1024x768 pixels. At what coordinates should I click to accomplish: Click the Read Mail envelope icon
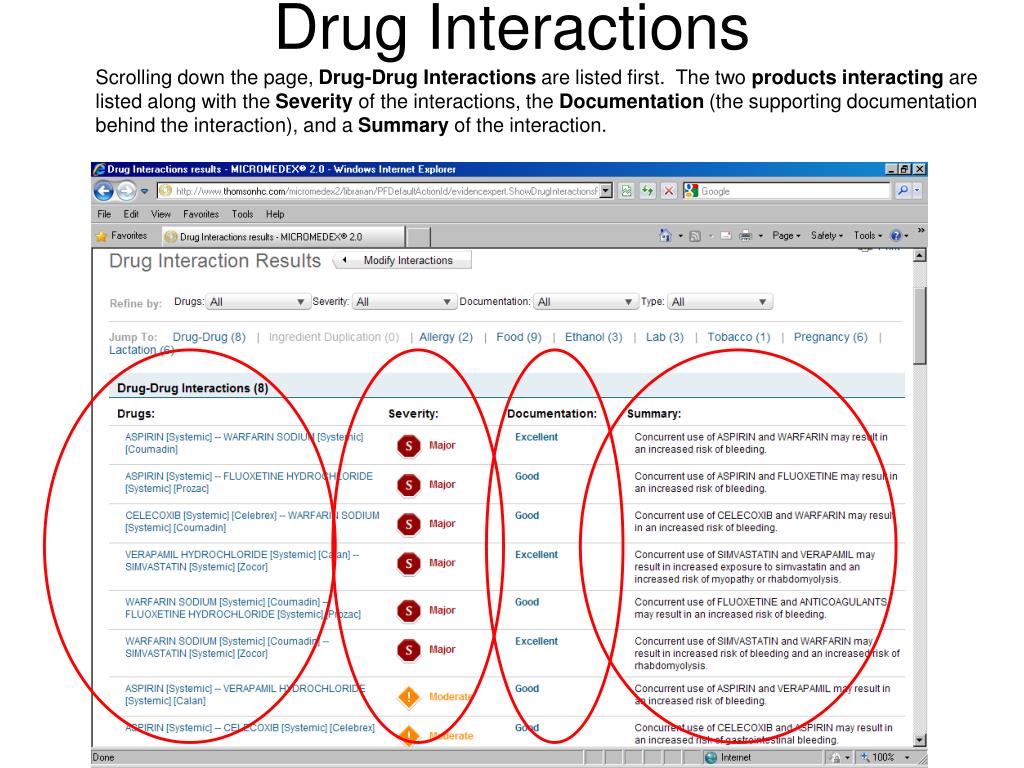tap(726, 236)
